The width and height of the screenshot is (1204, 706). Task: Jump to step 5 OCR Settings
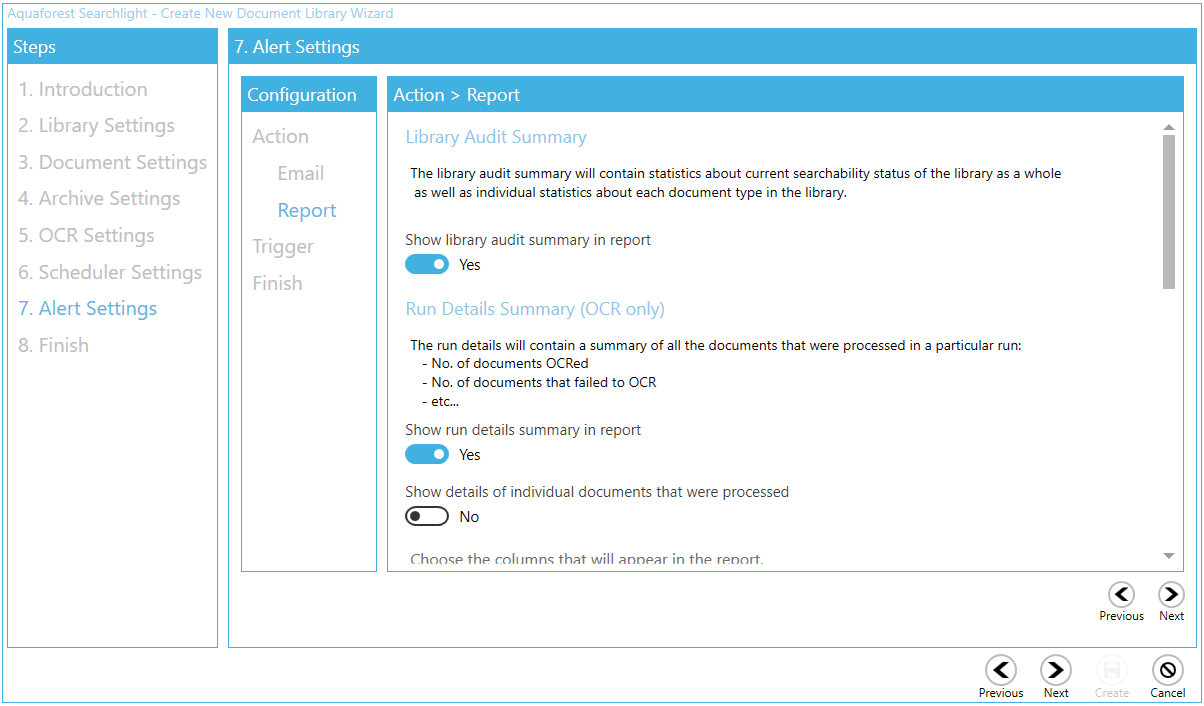pos(86,235)
